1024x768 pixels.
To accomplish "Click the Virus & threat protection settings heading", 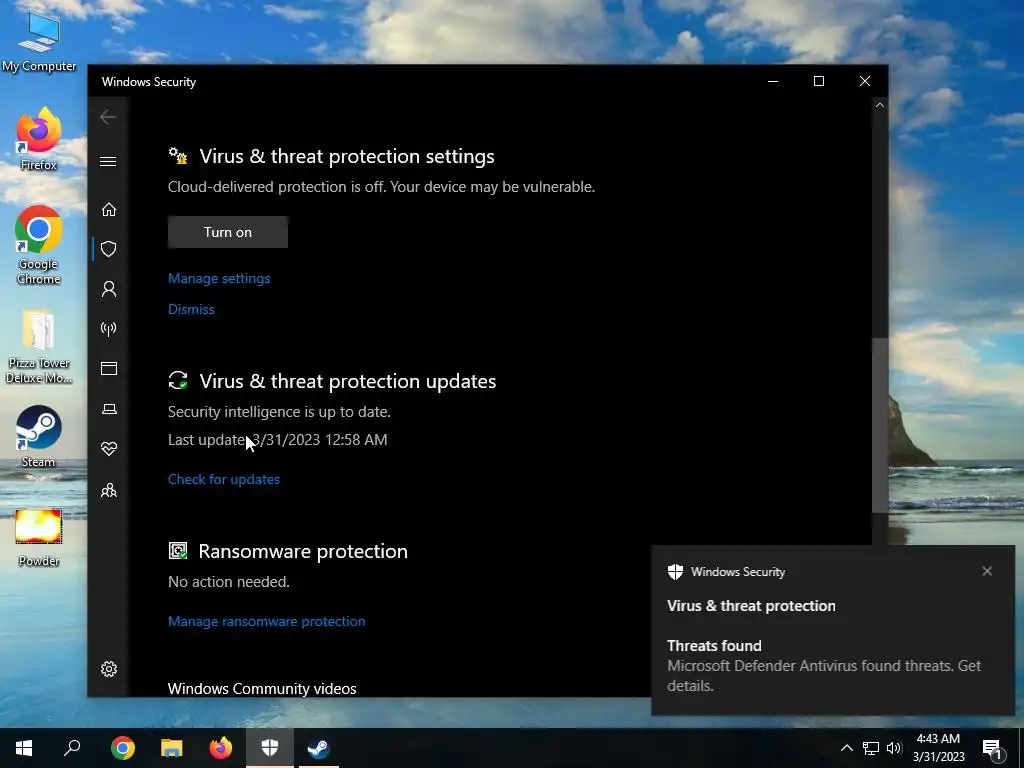I will click(347, 156).
